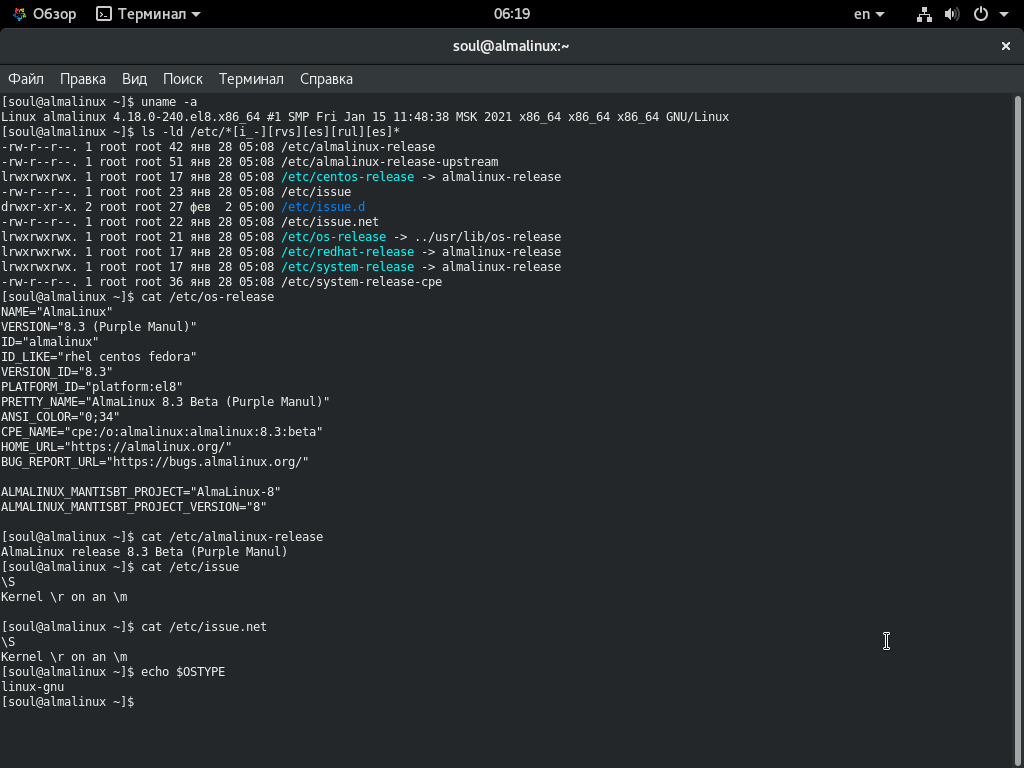Click the Linux almalinux 4.18.0-240.el8 kernel line
The image size is (1024, 768).
(365, 117)
